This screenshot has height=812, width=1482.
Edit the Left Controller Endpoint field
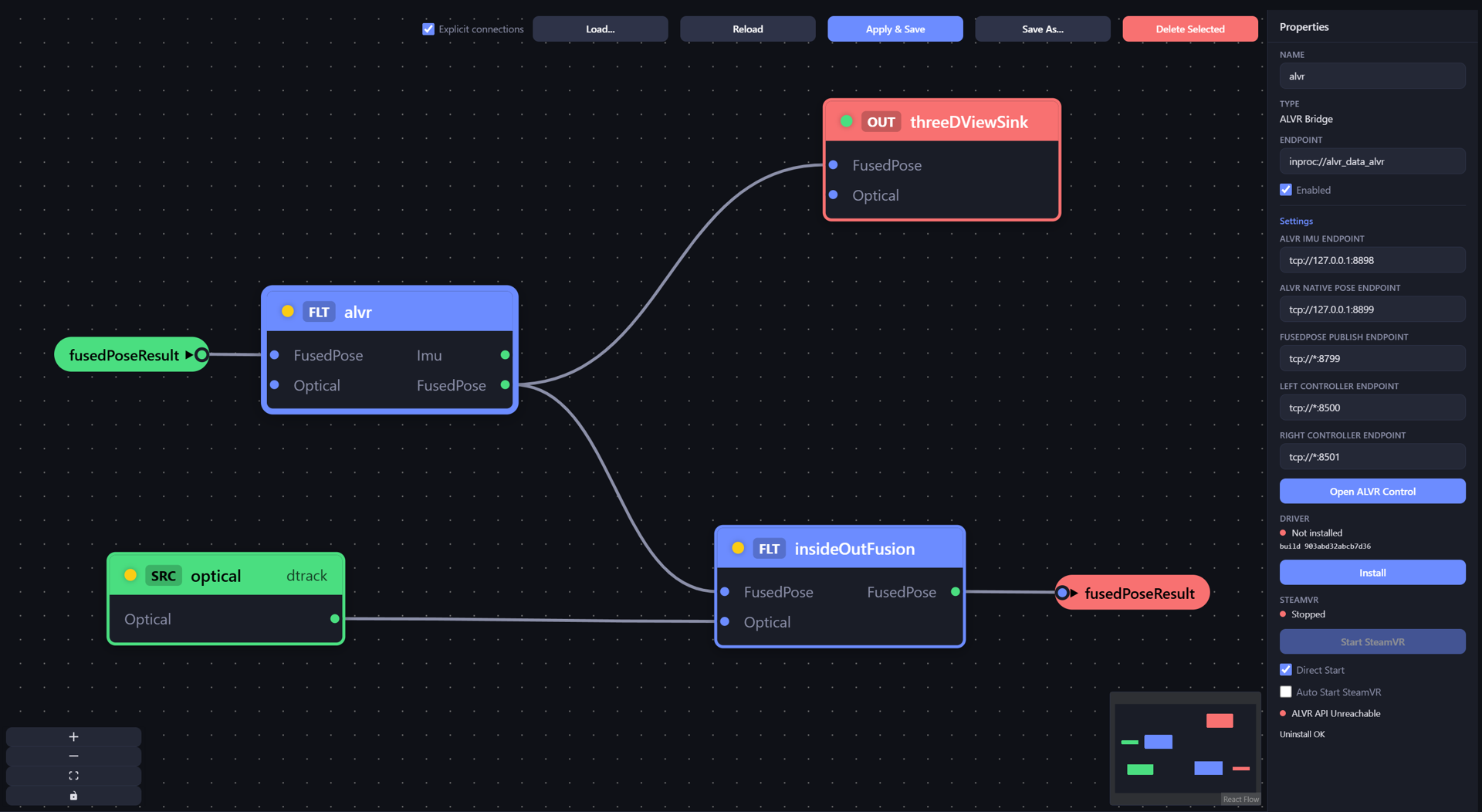[1372, 408]
